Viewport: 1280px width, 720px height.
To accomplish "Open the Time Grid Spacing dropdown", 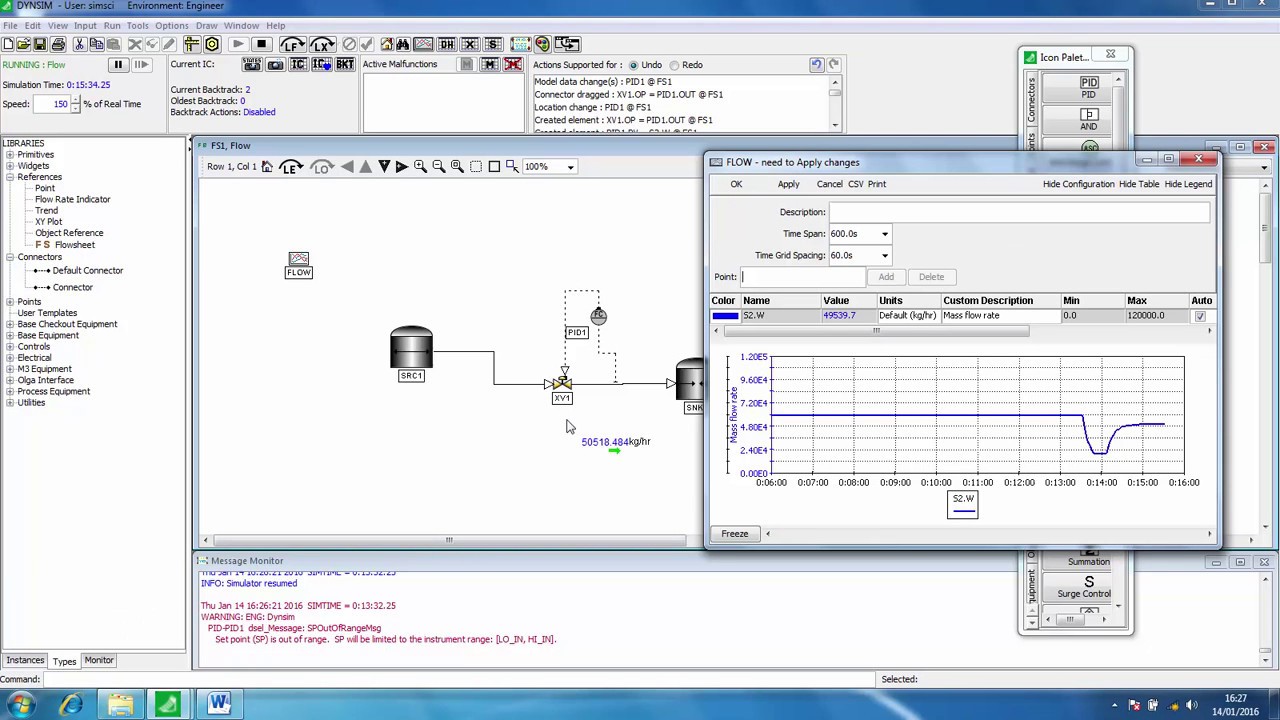I will (x=884, y=255).
